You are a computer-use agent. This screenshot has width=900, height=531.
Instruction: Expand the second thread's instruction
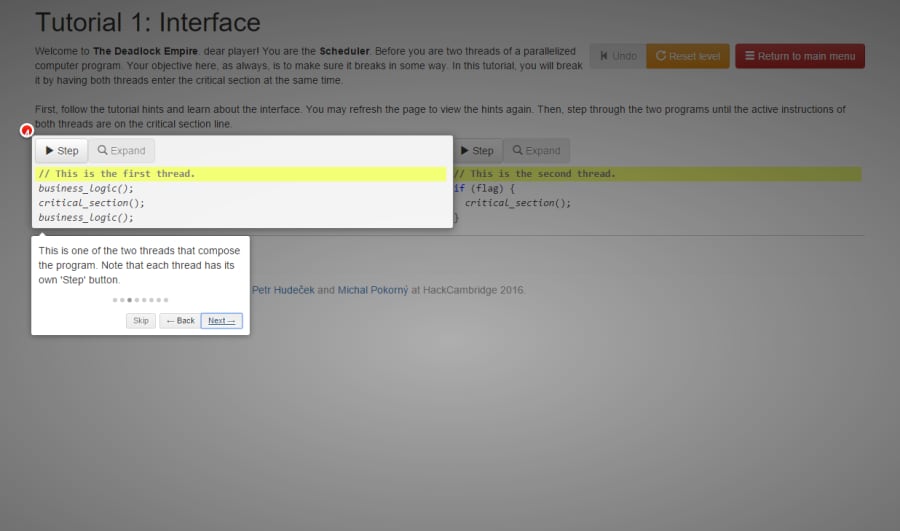[537, 150]
